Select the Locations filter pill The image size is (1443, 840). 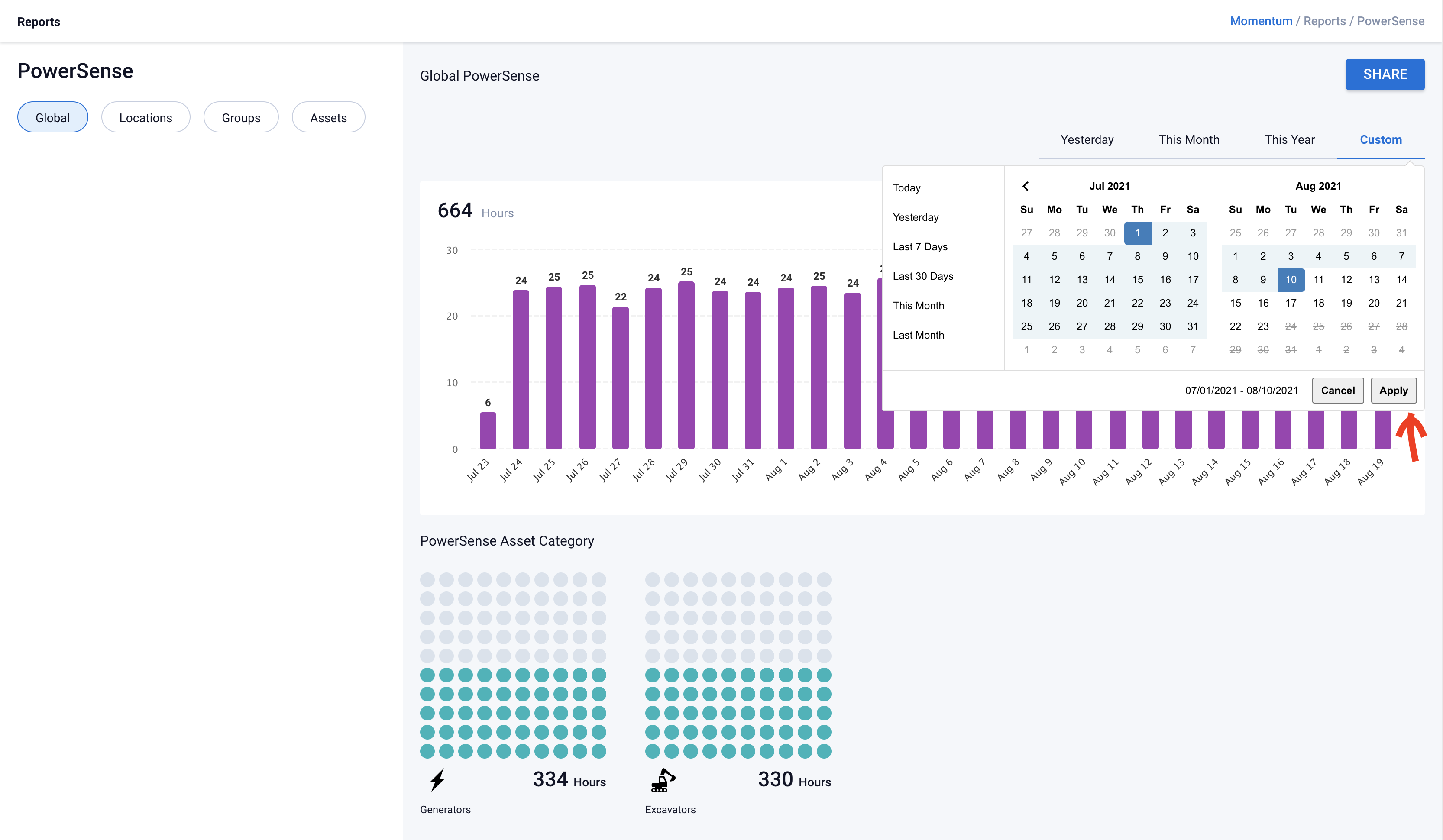(x=146, y=117)
